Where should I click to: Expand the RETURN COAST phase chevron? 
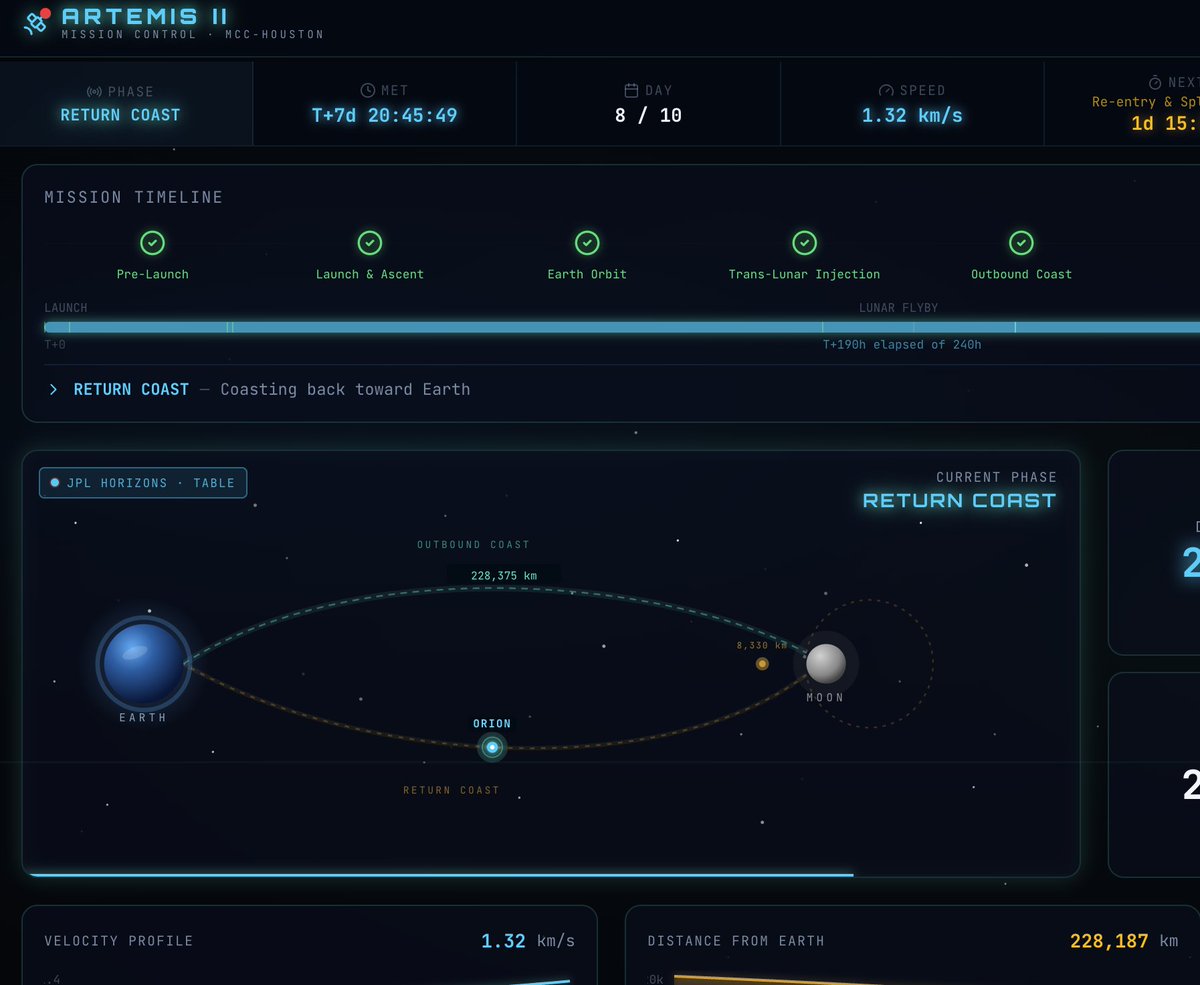54,390
